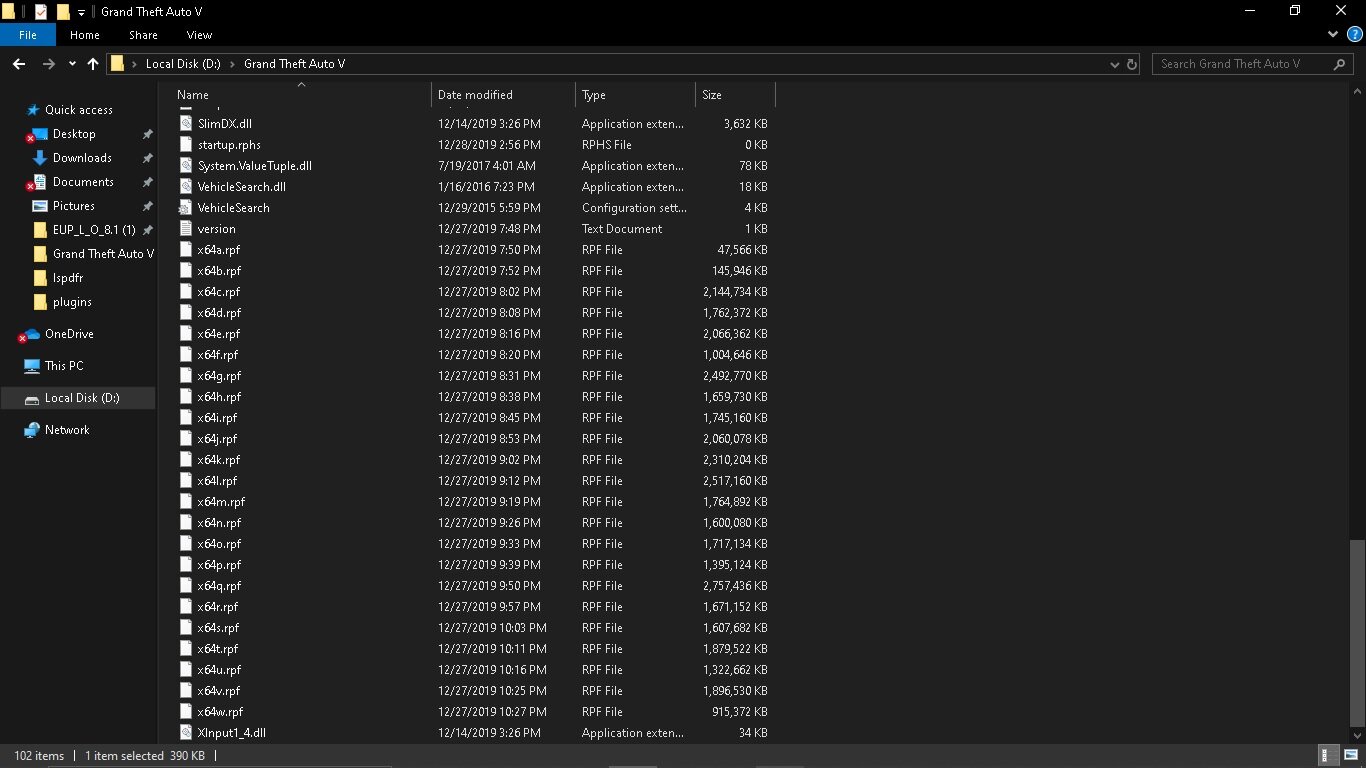Switch to the Home ribbon tab

(85, 35)
